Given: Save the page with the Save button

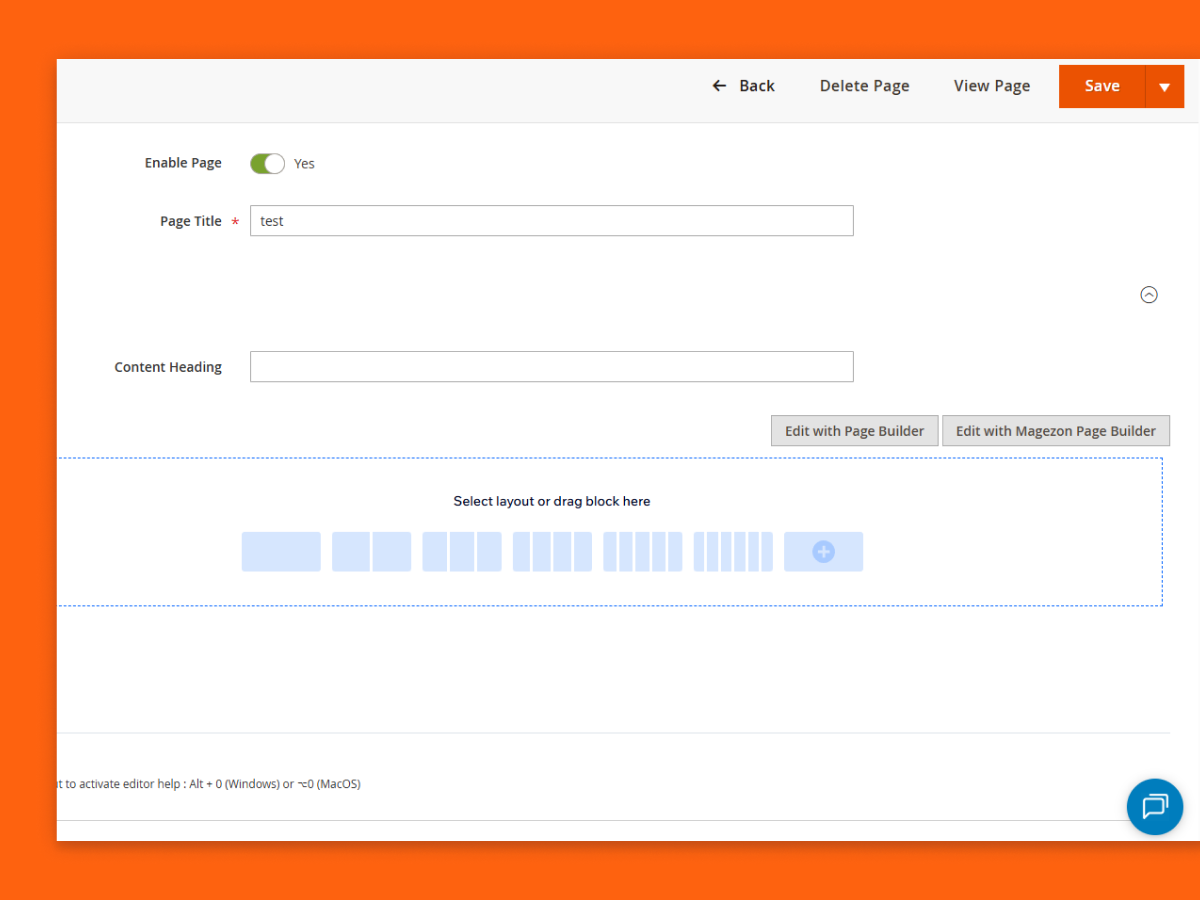Looking at the screenshot, I should coord(1102,86).
